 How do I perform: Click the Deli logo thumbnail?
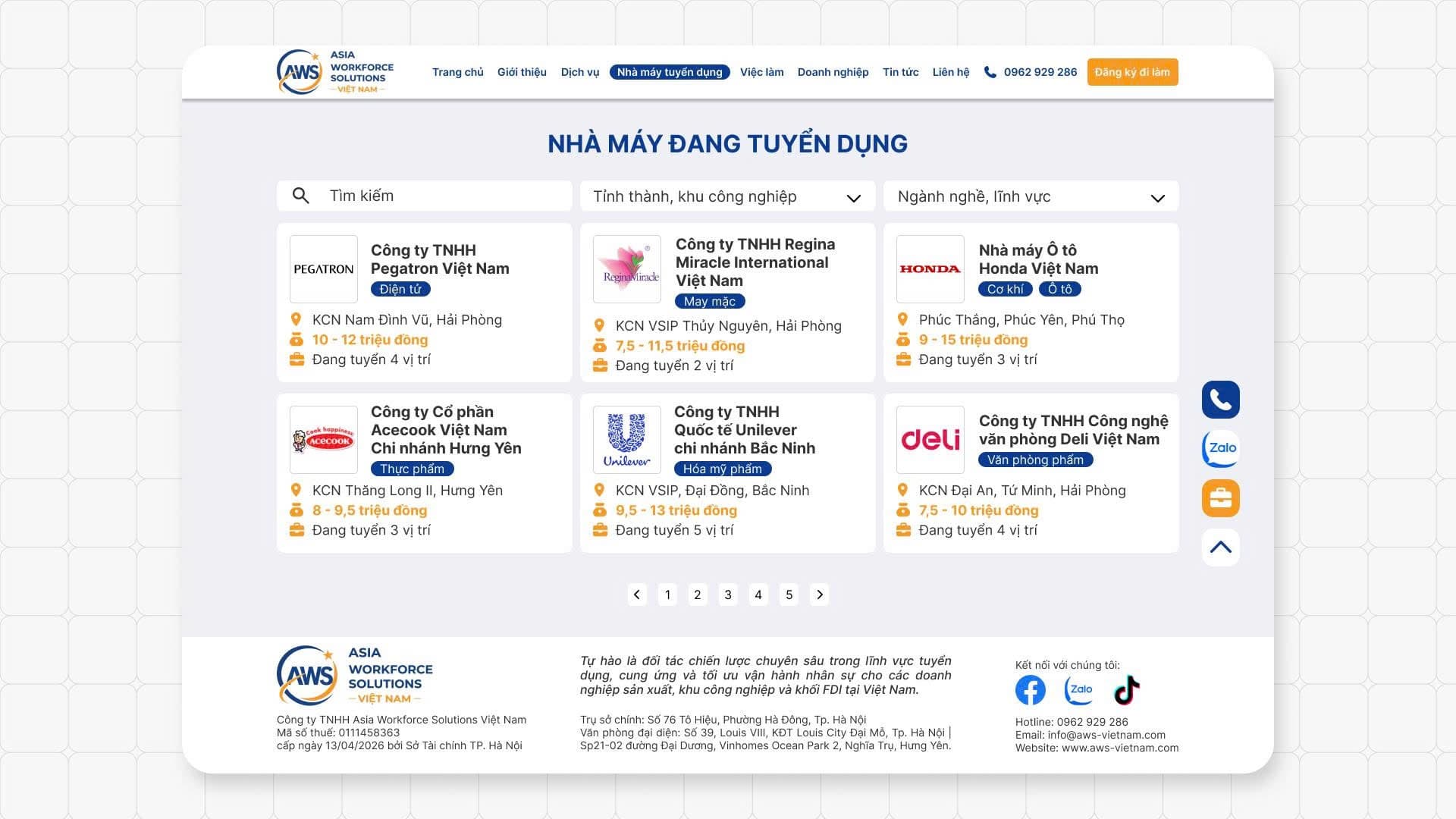coord(930,440)
